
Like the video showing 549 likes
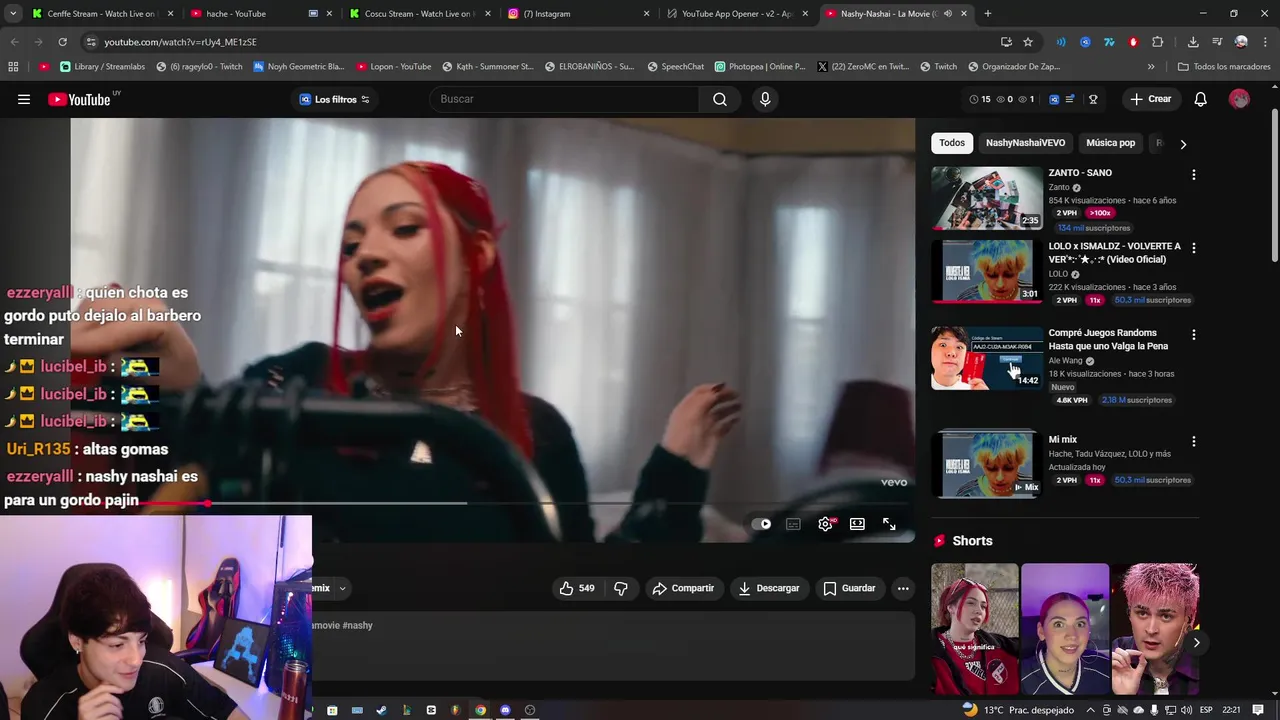point(577,588)
